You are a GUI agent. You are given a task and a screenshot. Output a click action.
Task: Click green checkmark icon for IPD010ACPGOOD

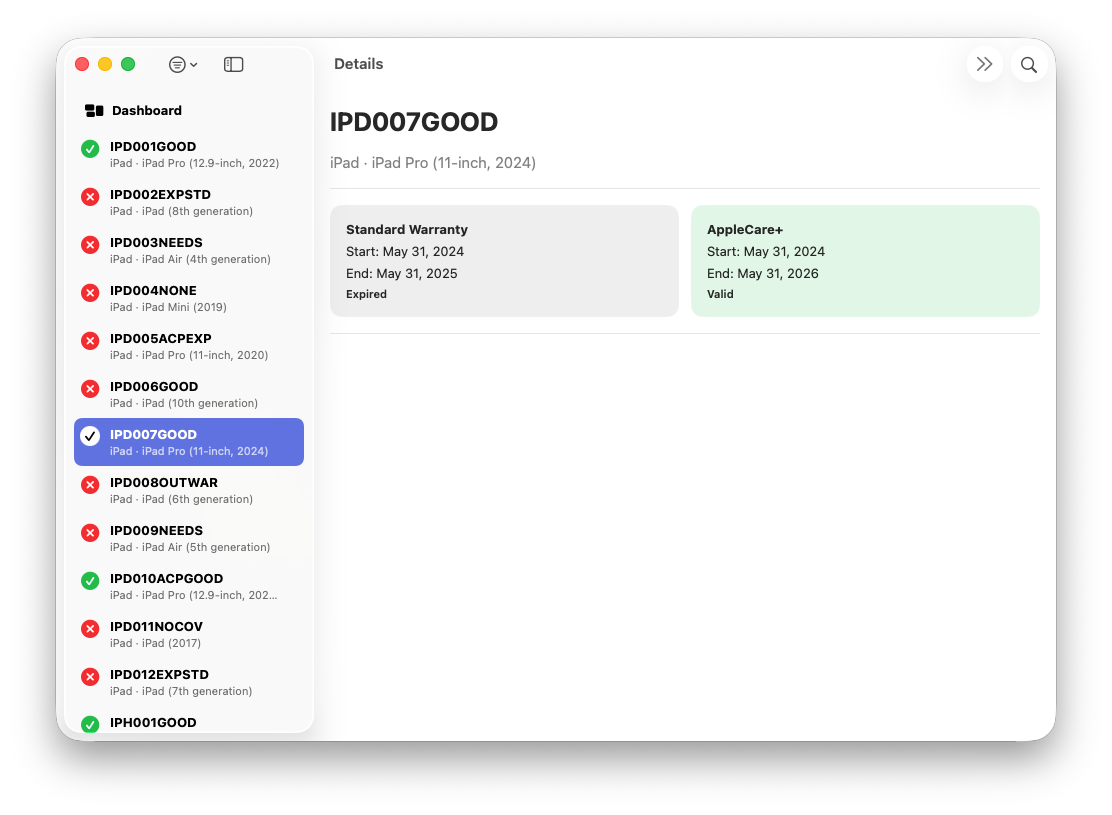point(90,580)
